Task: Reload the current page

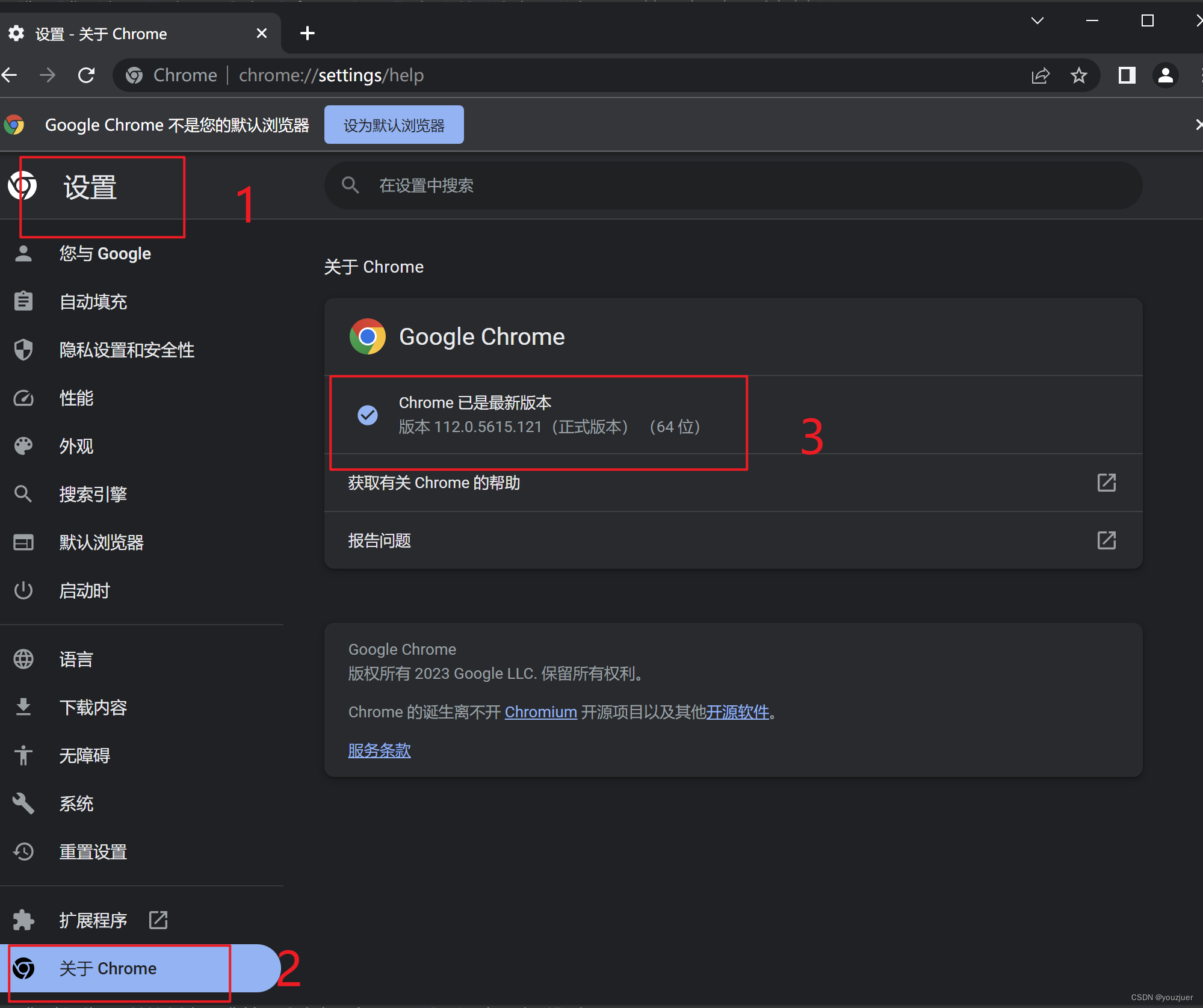Action: [x=87, y=75]
